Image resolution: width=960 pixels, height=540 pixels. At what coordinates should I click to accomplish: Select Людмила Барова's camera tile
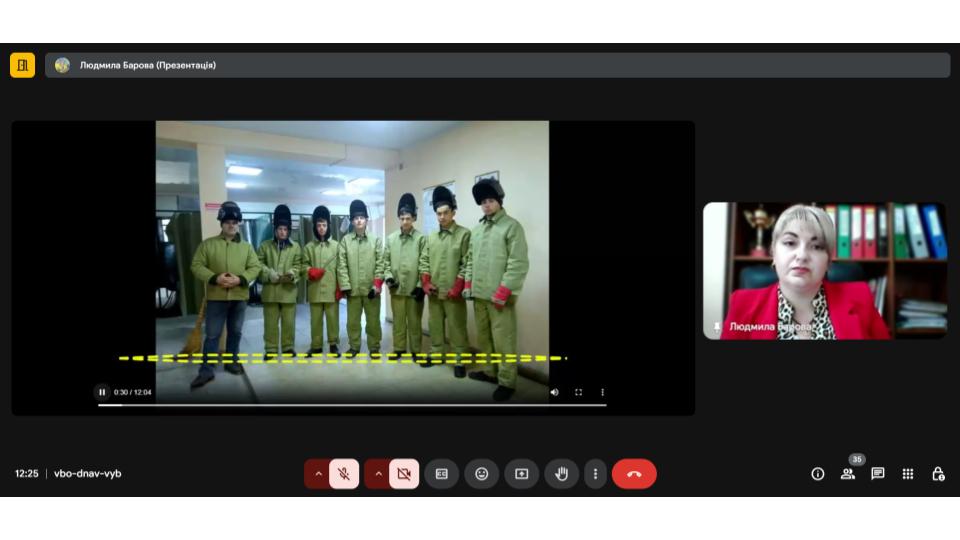(x=824, y=271)
